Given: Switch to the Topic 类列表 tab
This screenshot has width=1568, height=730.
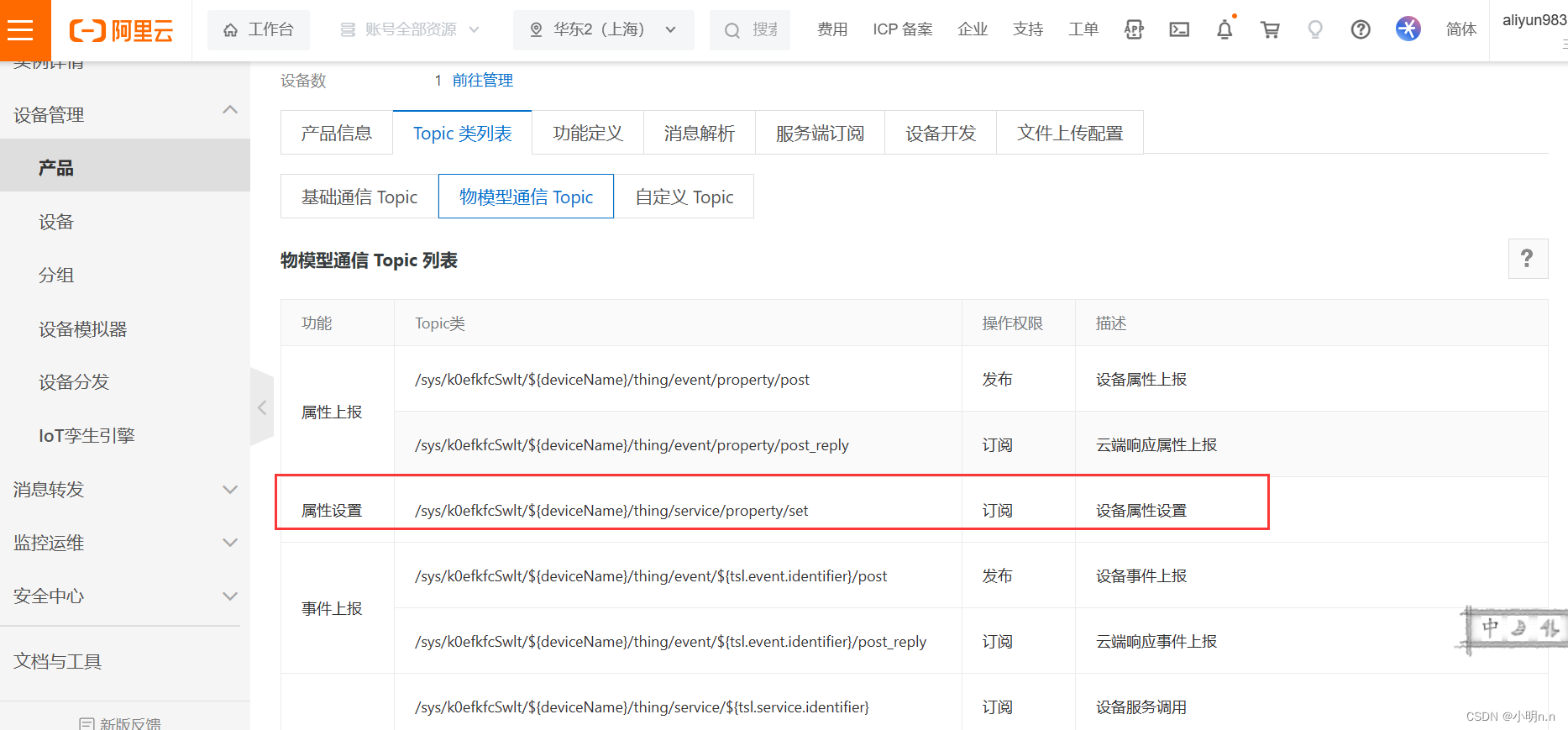Looking at the screenshot, I should pos(463,133).
